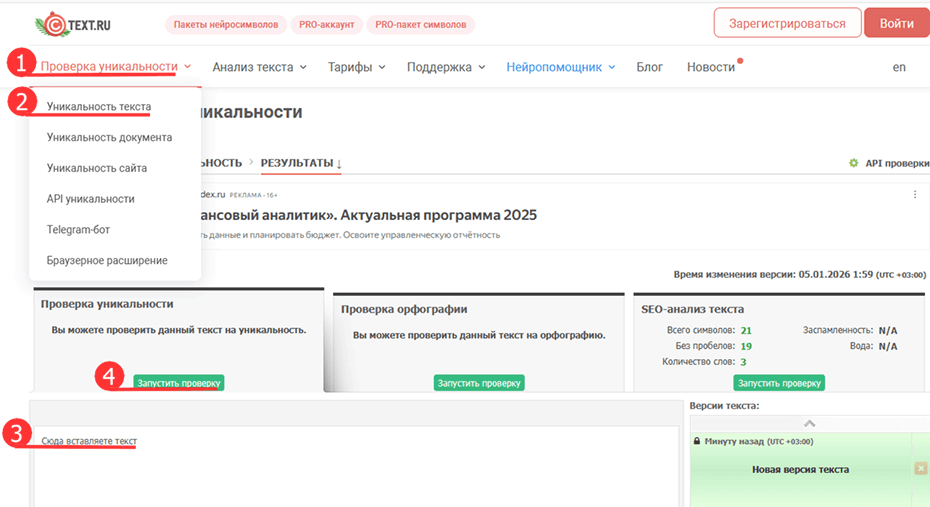Viewport: 930px width, 507px height.
Task: Collapse text versions with the up chevron
Action: pyautogui.click(x=810, y=423)
